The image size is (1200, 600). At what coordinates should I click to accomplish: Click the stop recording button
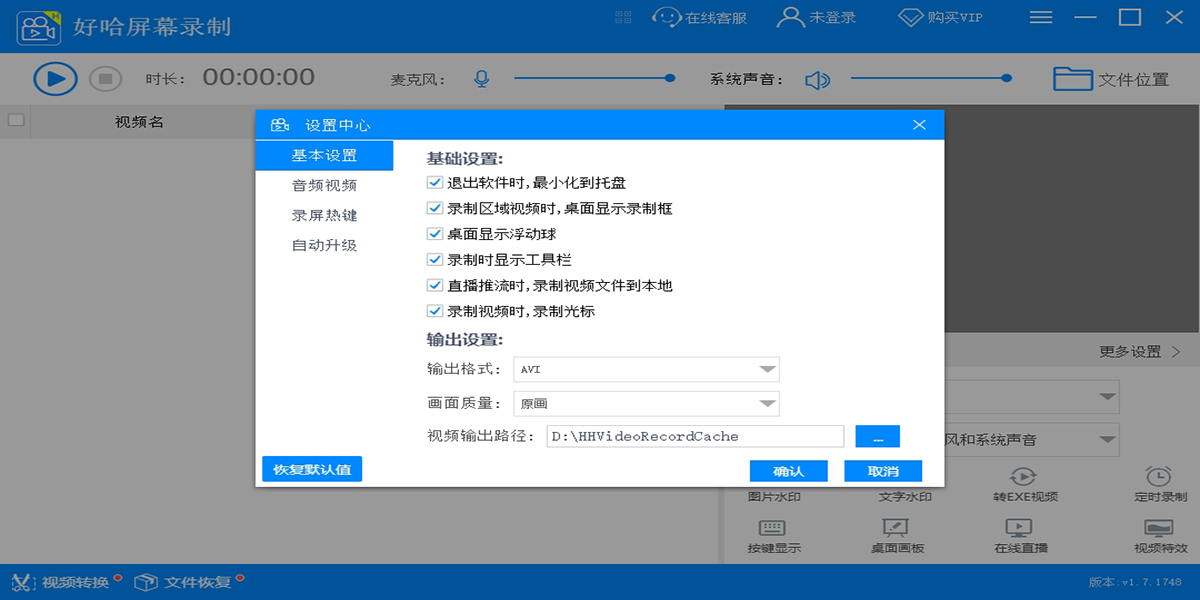point(105,79)
